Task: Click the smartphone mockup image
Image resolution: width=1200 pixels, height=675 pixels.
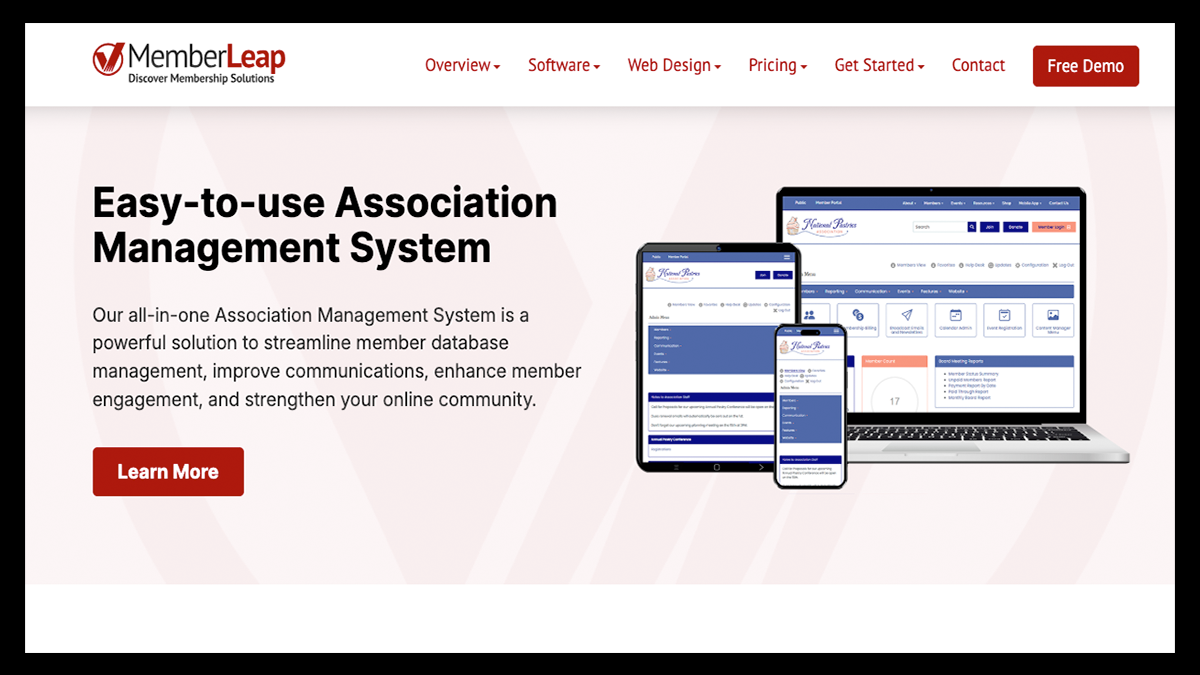Action: tap(810, 405)
